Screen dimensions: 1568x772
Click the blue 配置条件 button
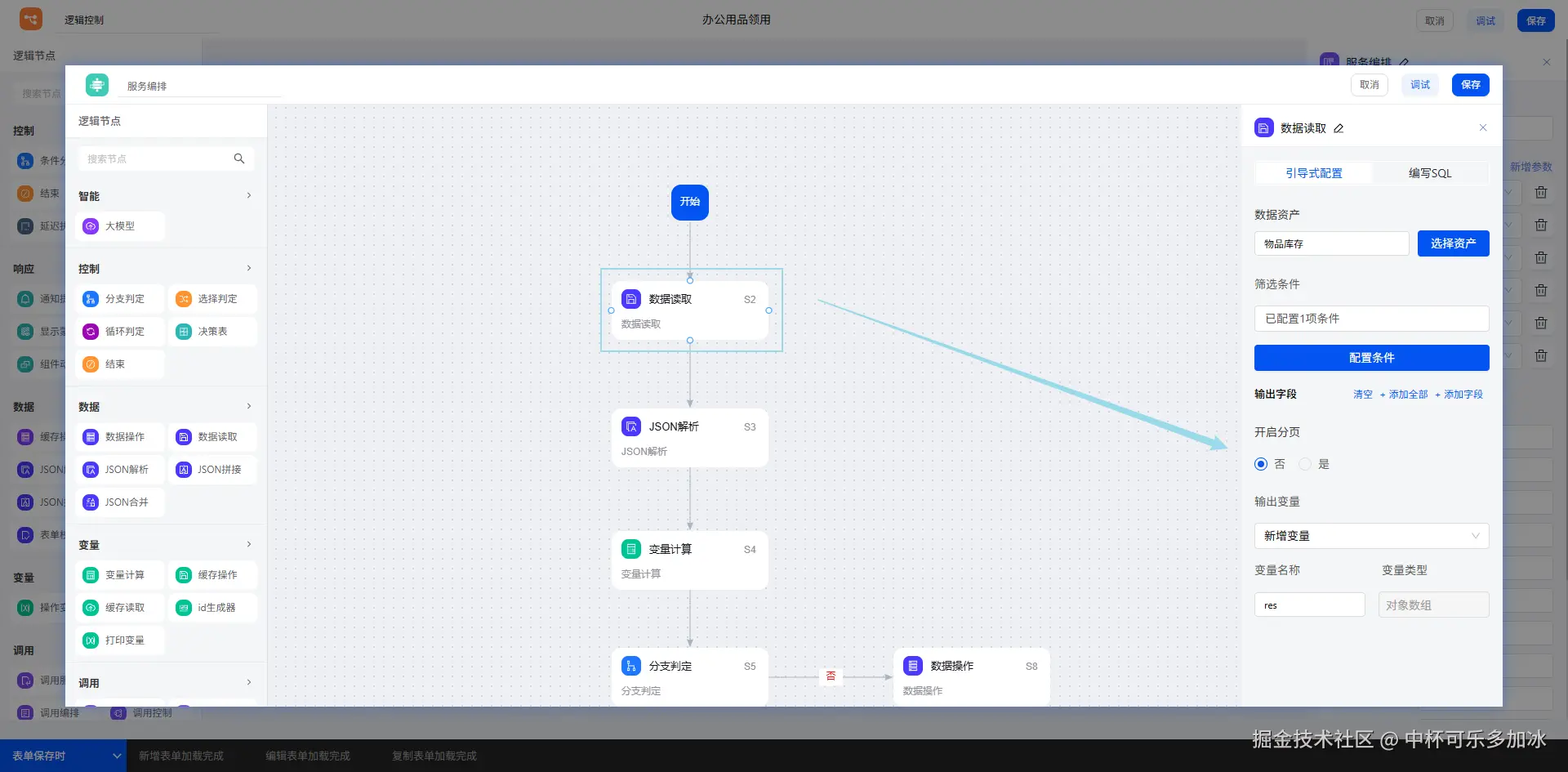(1372, 358)
